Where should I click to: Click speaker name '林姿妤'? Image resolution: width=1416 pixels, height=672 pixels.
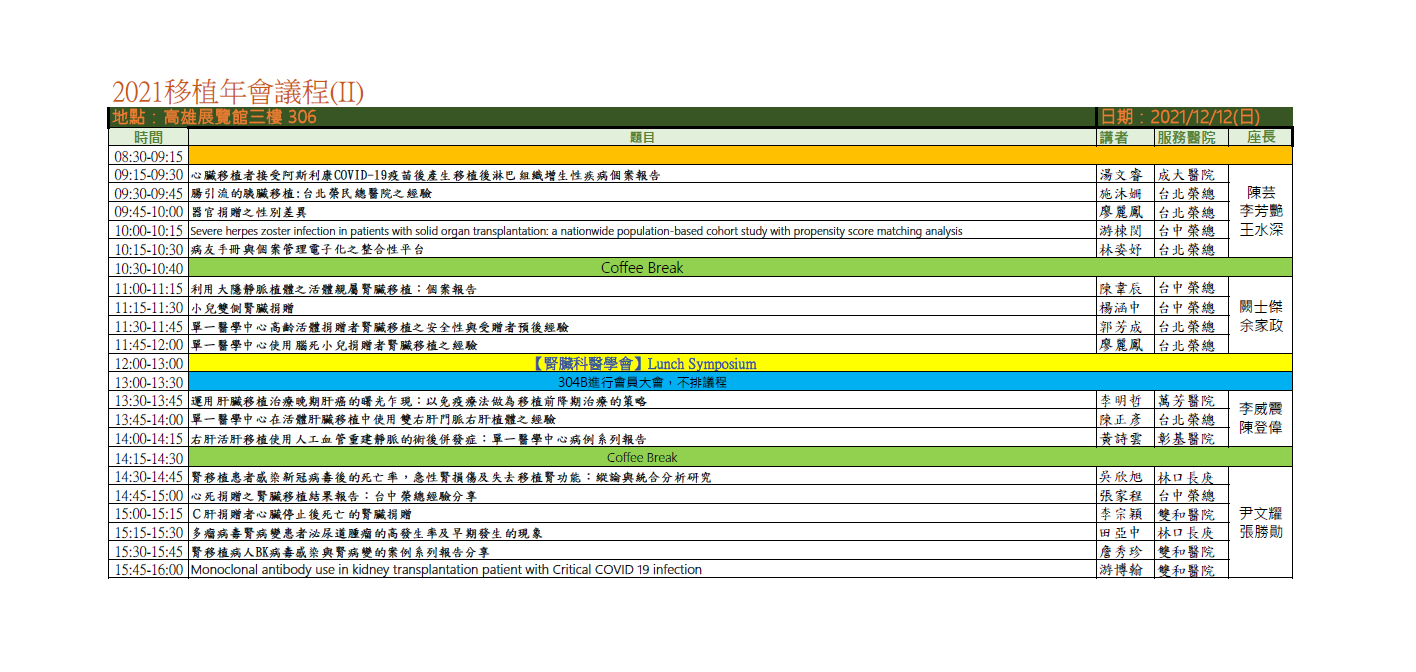(1119, 250)
